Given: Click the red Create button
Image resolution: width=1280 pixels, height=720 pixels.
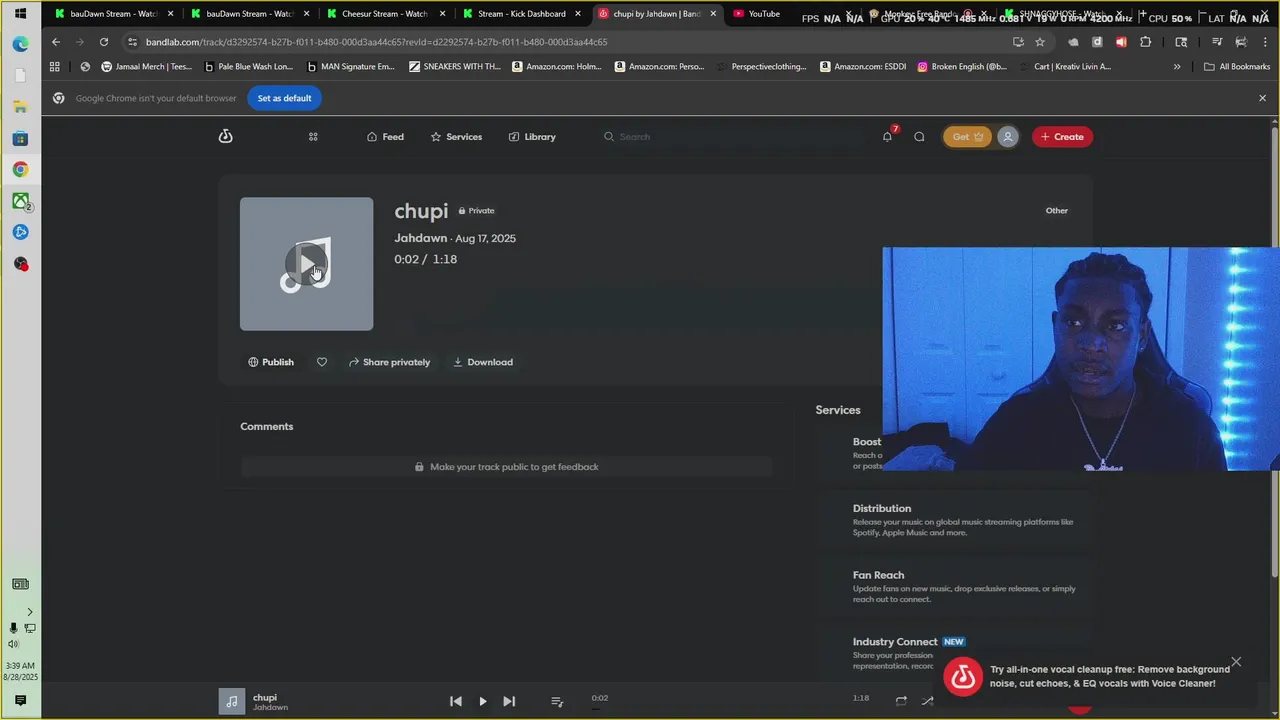Looking at the screenshot, I should (x=1062, y=137).
